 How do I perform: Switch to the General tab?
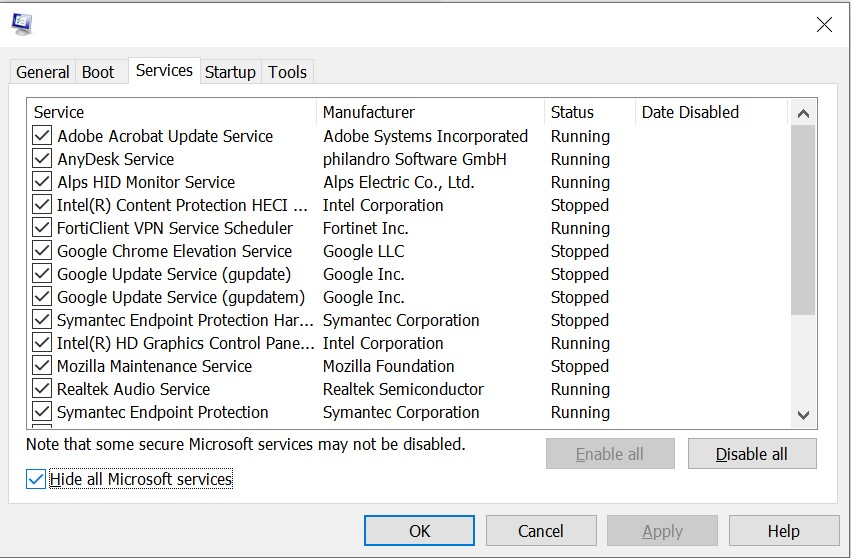[x=43, y=72]
